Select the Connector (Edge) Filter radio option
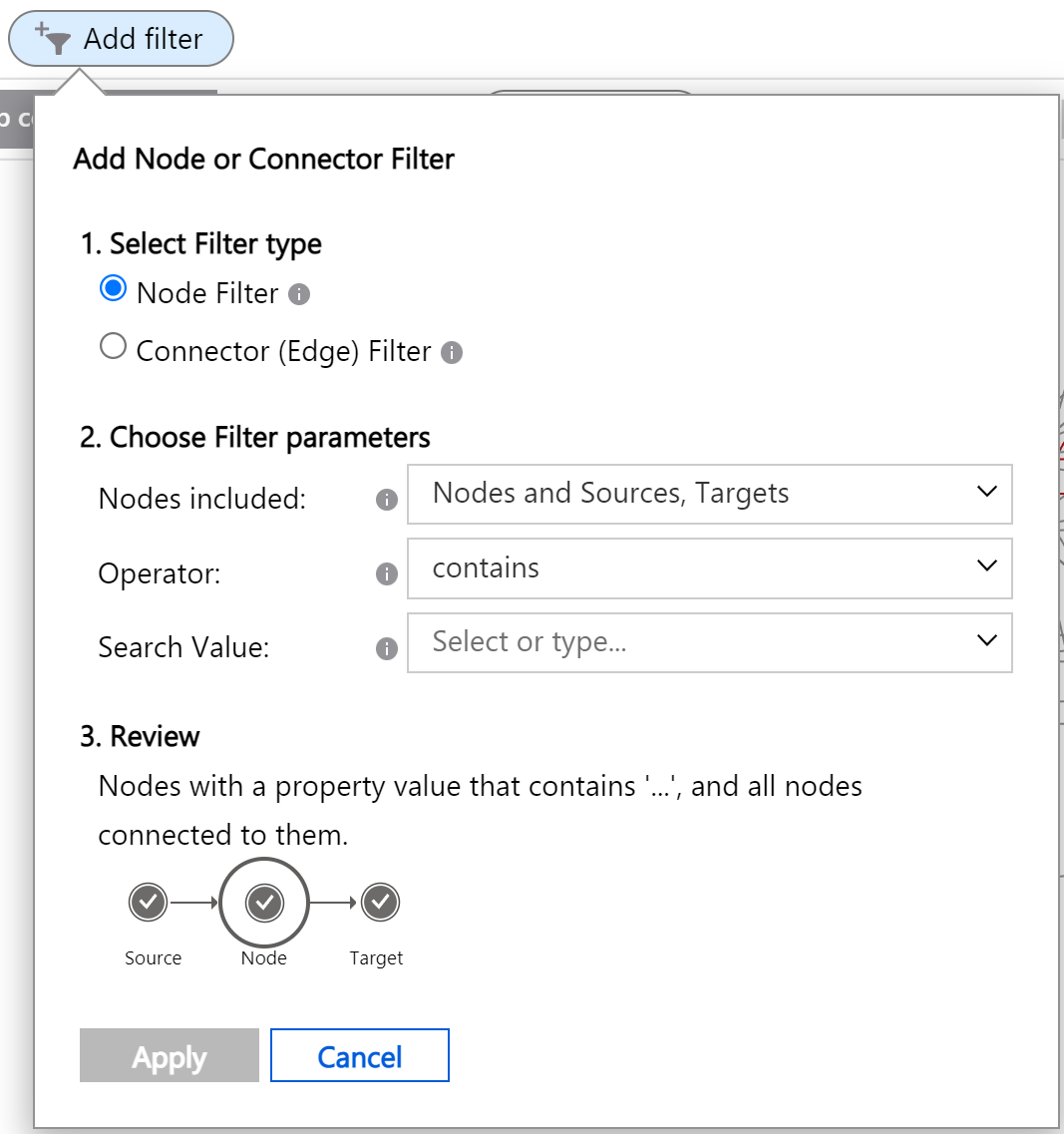1064x1134 pixels. [114, 347]
